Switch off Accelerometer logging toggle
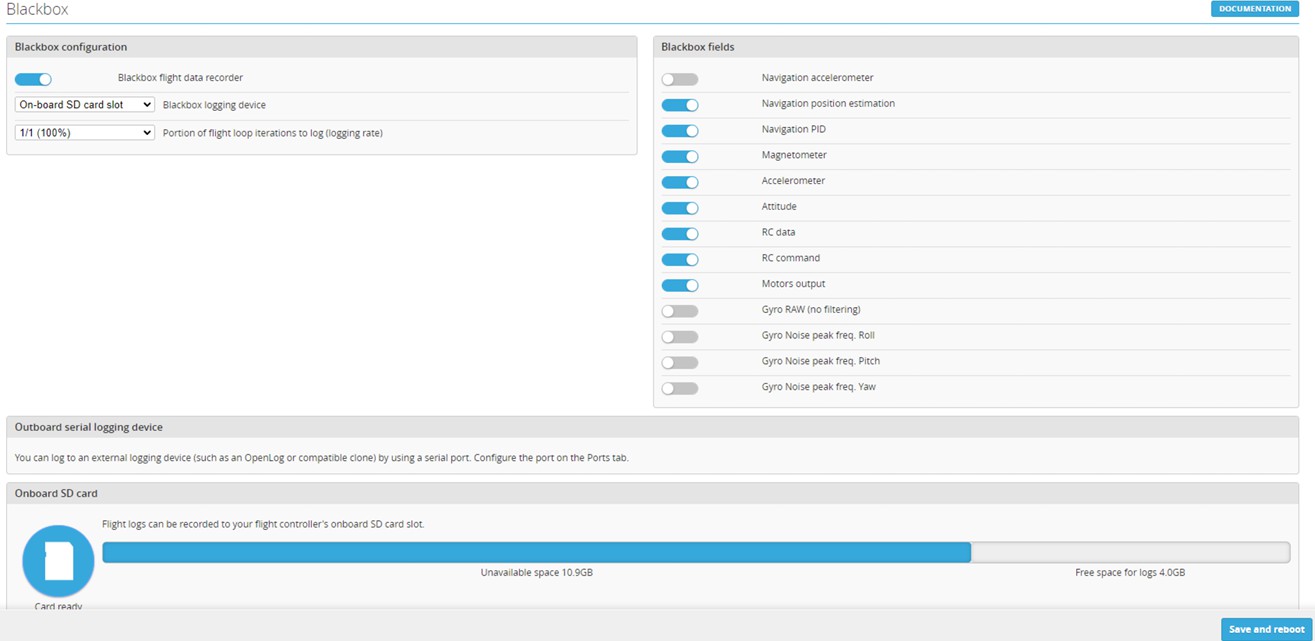The height and width of the screenshot is (641, 1315). click(680, 182)
